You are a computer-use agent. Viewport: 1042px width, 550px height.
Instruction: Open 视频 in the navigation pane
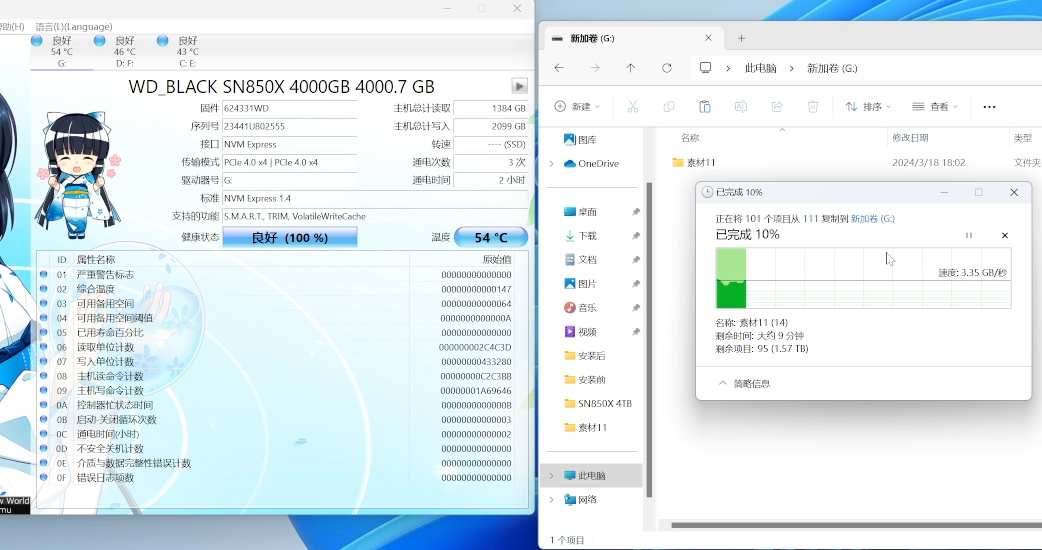pyautogui.click(x=579, y=331)
